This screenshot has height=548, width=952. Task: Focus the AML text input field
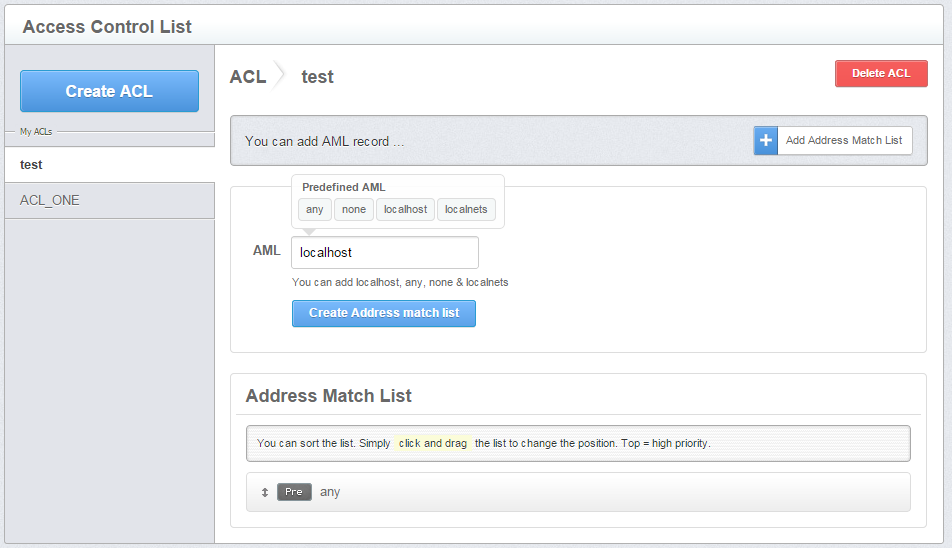point(384,253)
